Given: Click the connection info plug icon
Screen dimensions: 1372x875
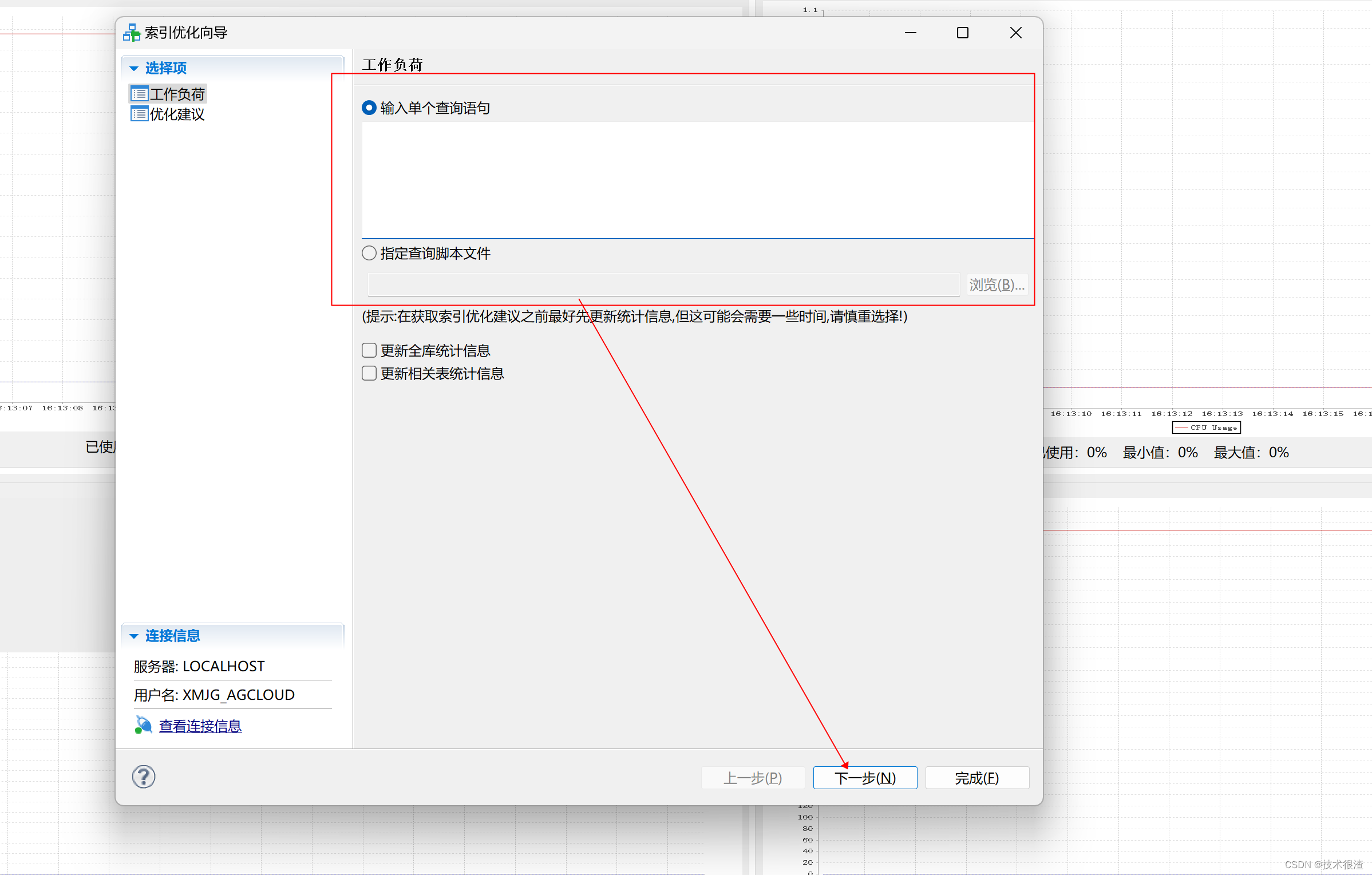Looking at the screenshot, I should pos(143,725).
